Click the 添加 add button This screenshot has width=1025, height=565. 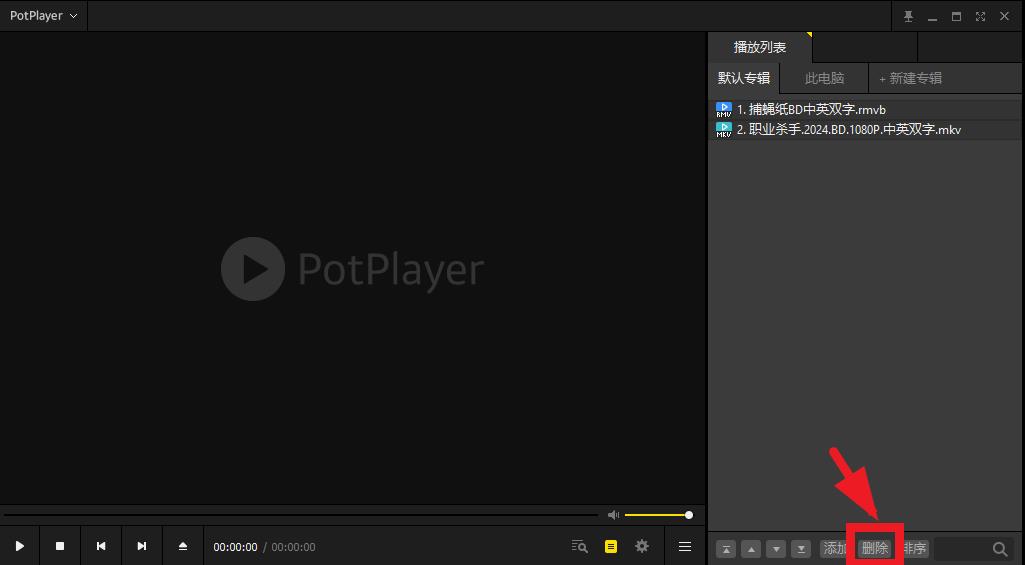click(x=834, y=549)
